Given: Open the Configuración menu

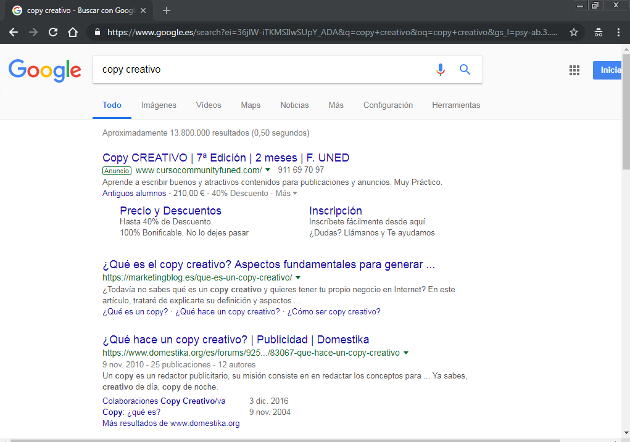Looking at the screenshot, I should pos(388,105).
